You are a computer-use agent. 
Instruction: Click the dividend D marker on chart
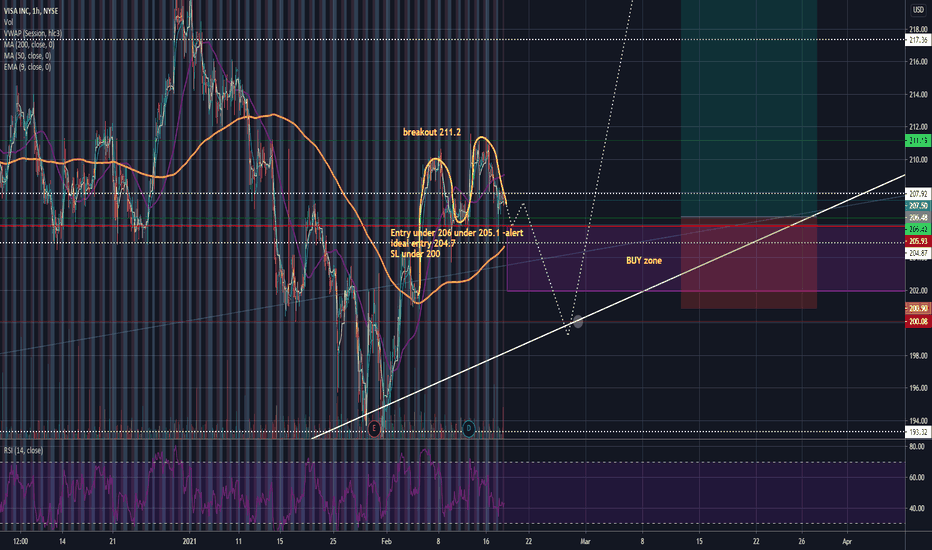pos(468,428)
